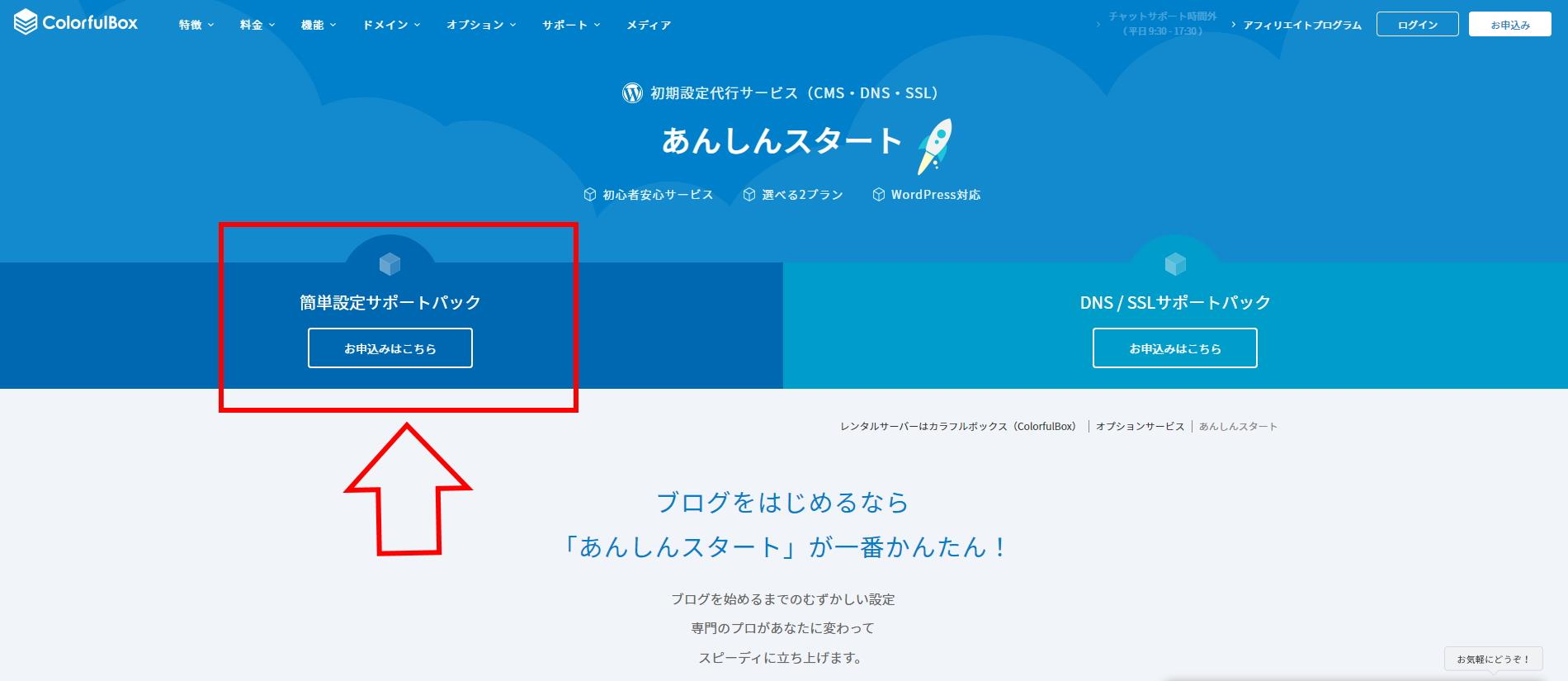Screen dimensions: 1568x681
Task: Click the 簡単設定サポートパック heading
Action: 390,302
